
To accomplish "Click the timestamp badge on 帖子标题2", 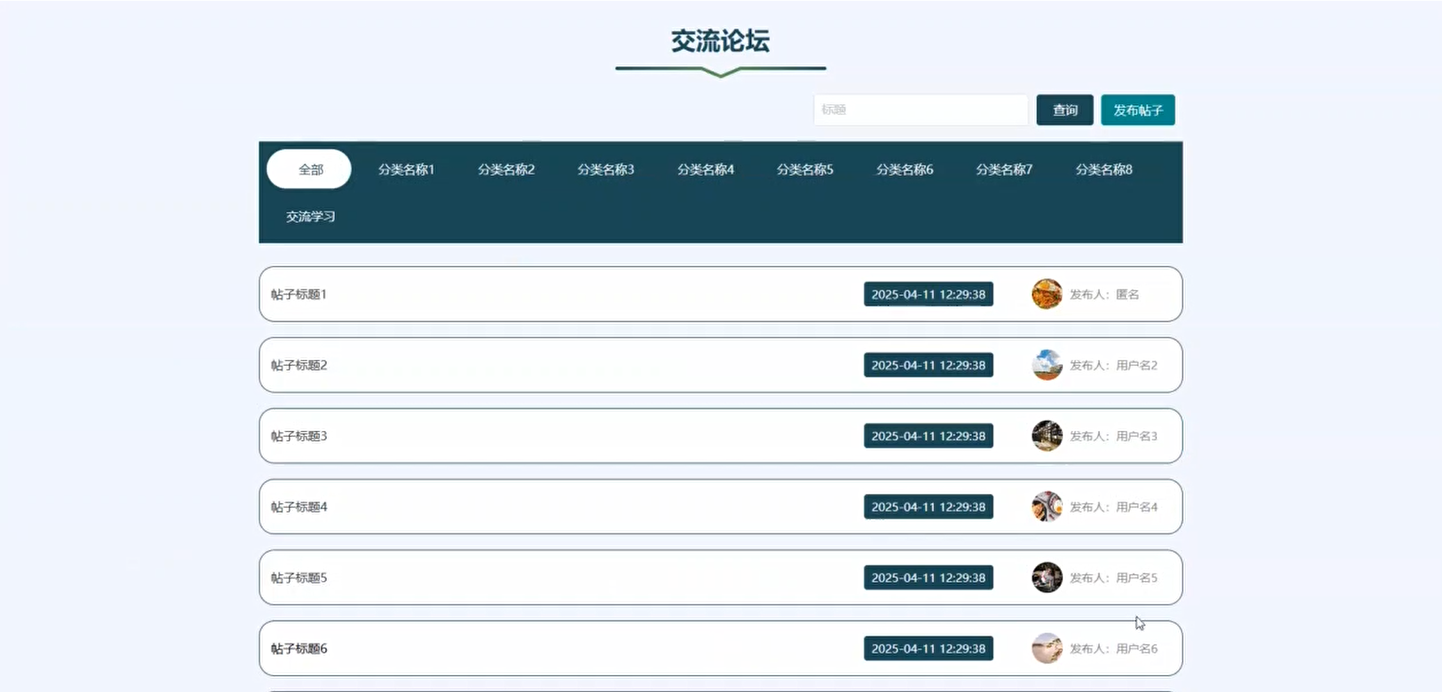I will pyautogui.click(x=928, y=365).
